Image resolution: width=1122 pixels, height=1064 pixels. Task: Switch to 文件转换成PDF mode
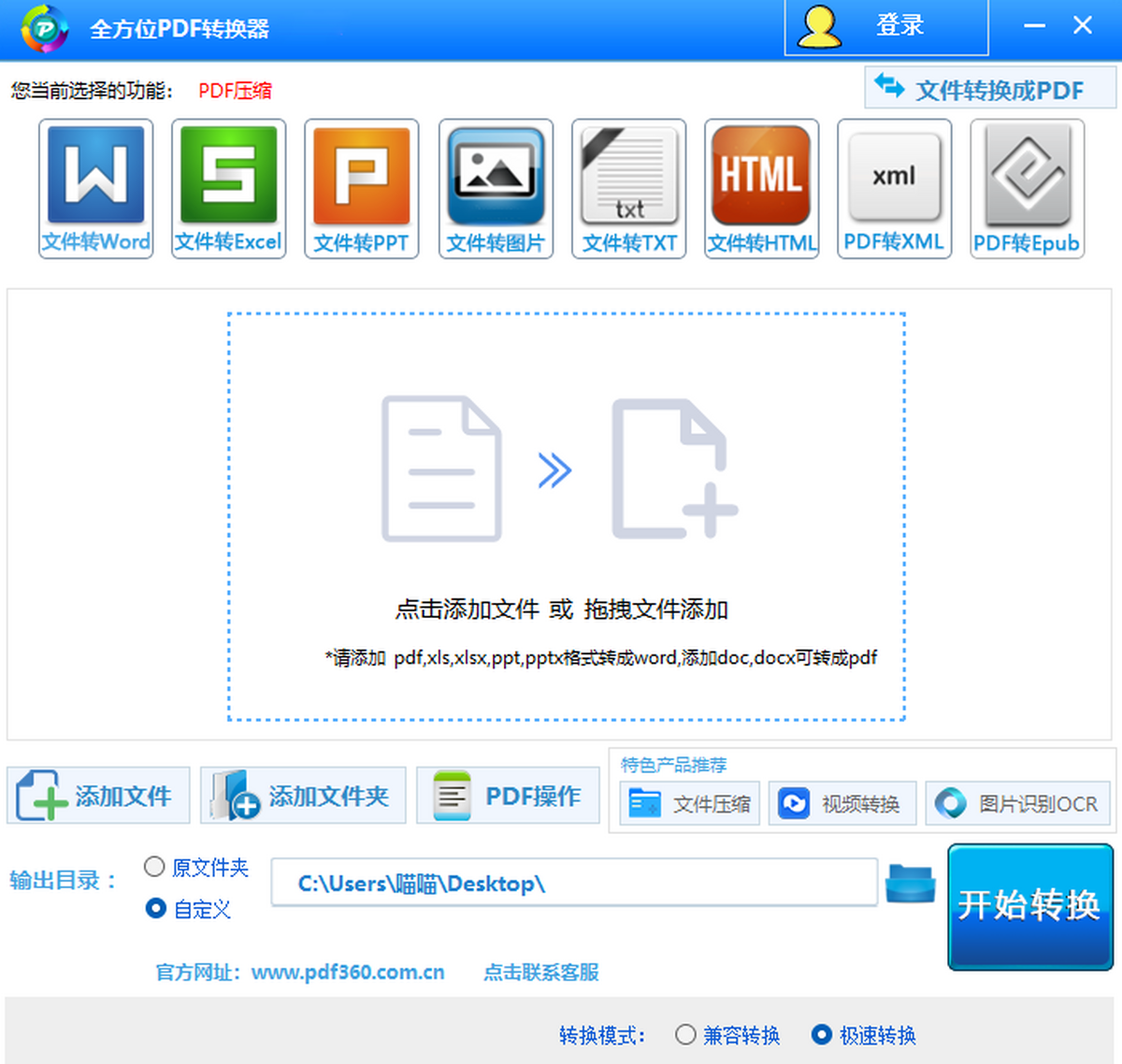coord(988,89)
